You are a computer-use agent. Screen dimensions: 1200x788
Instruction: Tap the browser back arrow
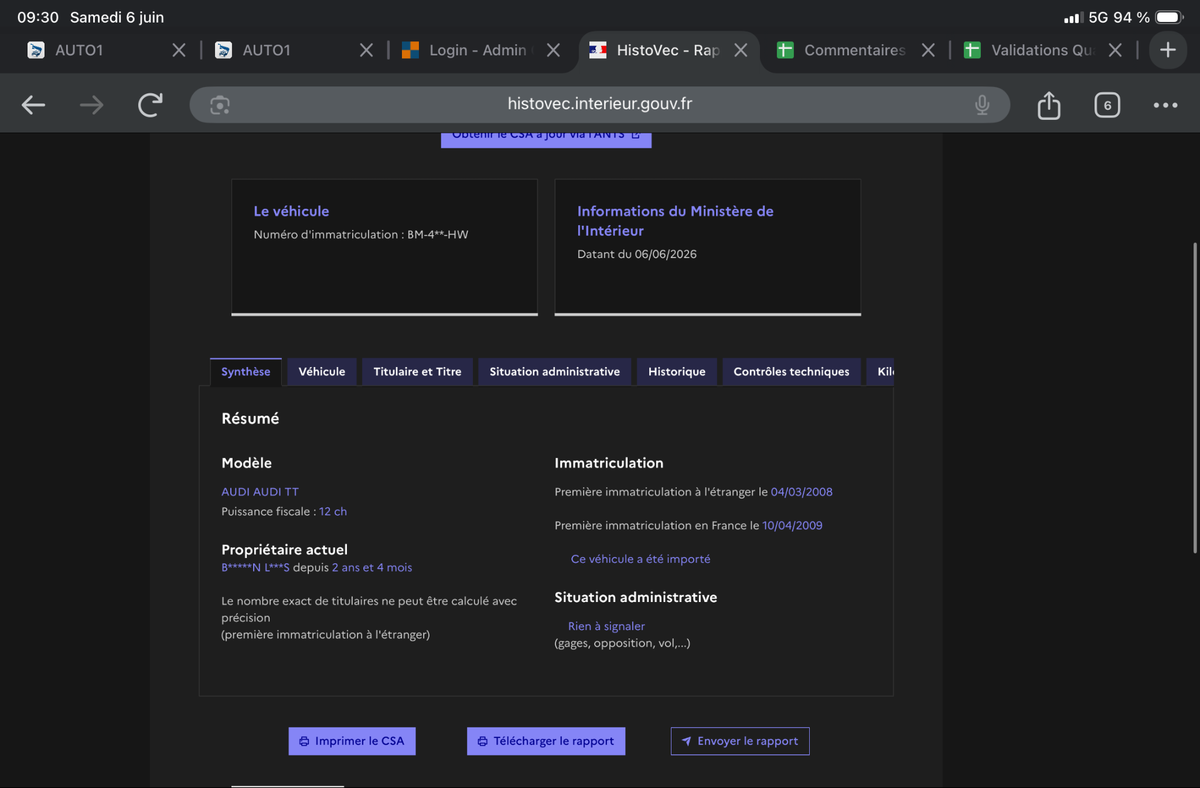pos(33,105)
